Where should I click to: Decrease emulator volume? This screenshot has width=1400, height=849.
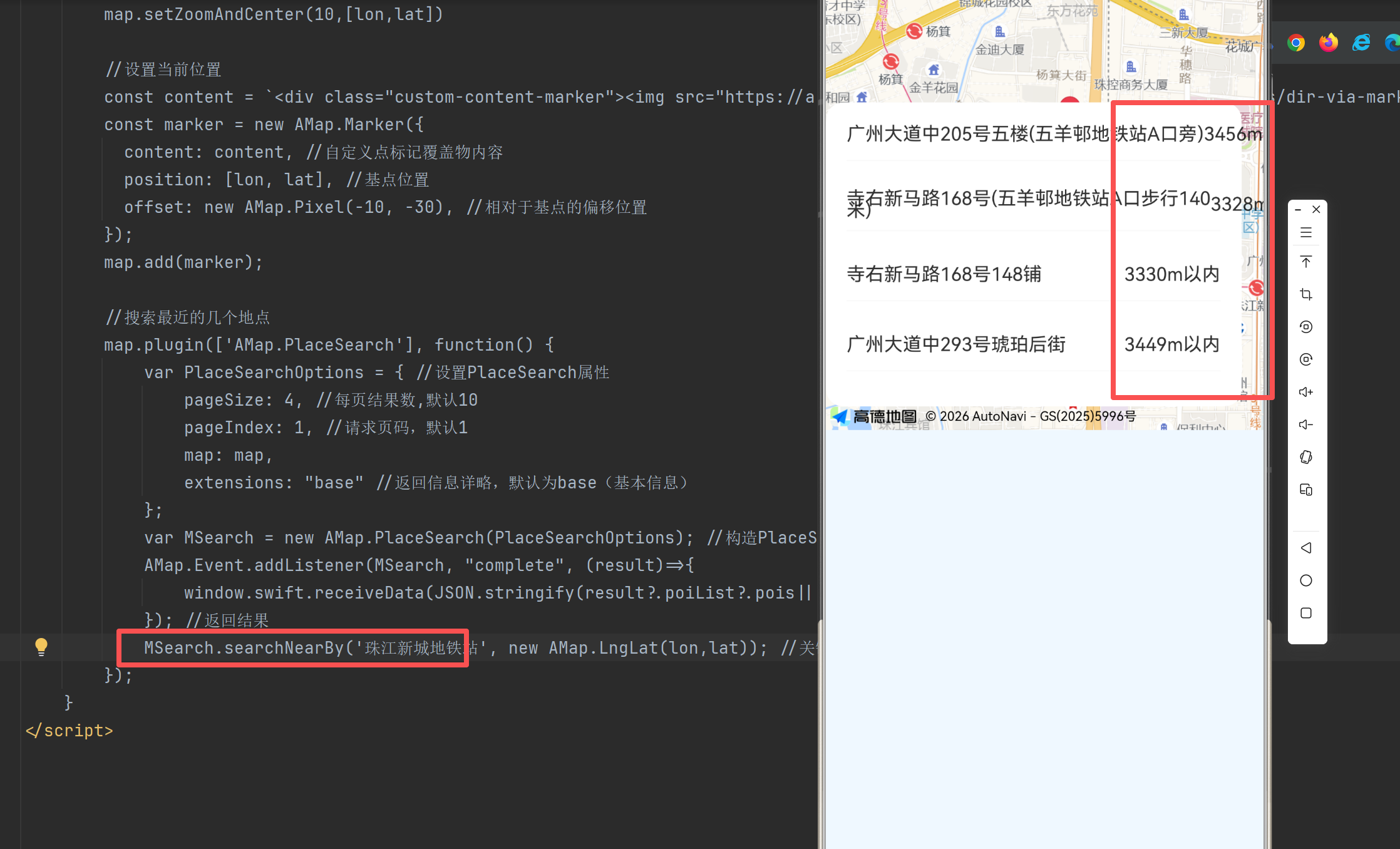coord(1306,424)
